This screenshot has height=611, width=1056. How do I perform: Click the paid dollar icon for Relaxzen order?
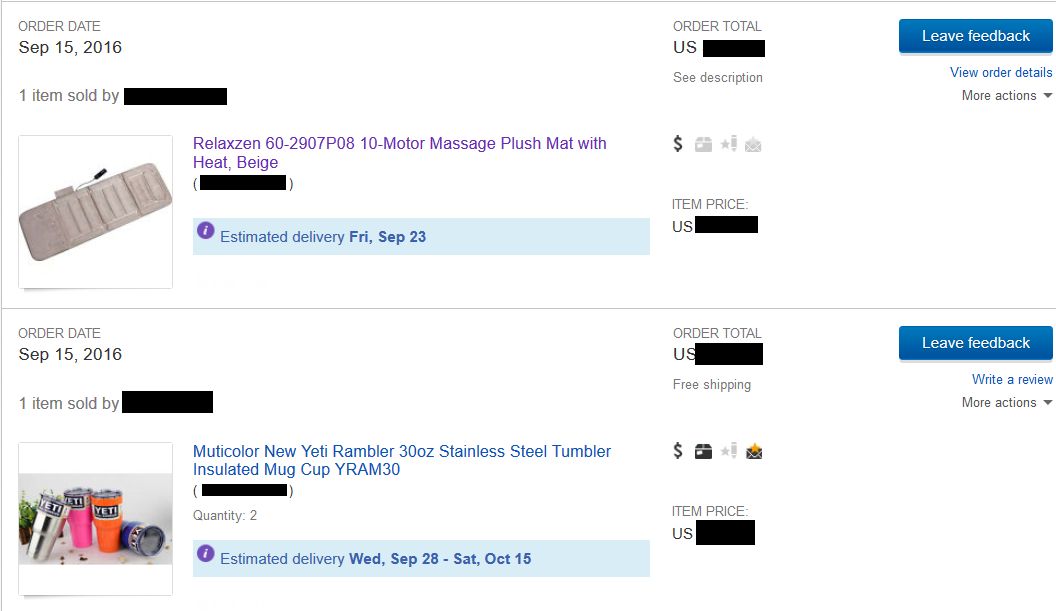coord(678,144)
